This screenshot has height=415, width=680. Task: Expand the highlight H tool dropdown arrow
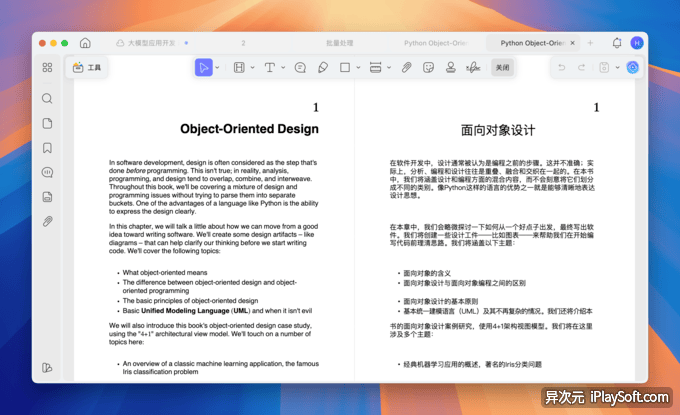[252, 67]
